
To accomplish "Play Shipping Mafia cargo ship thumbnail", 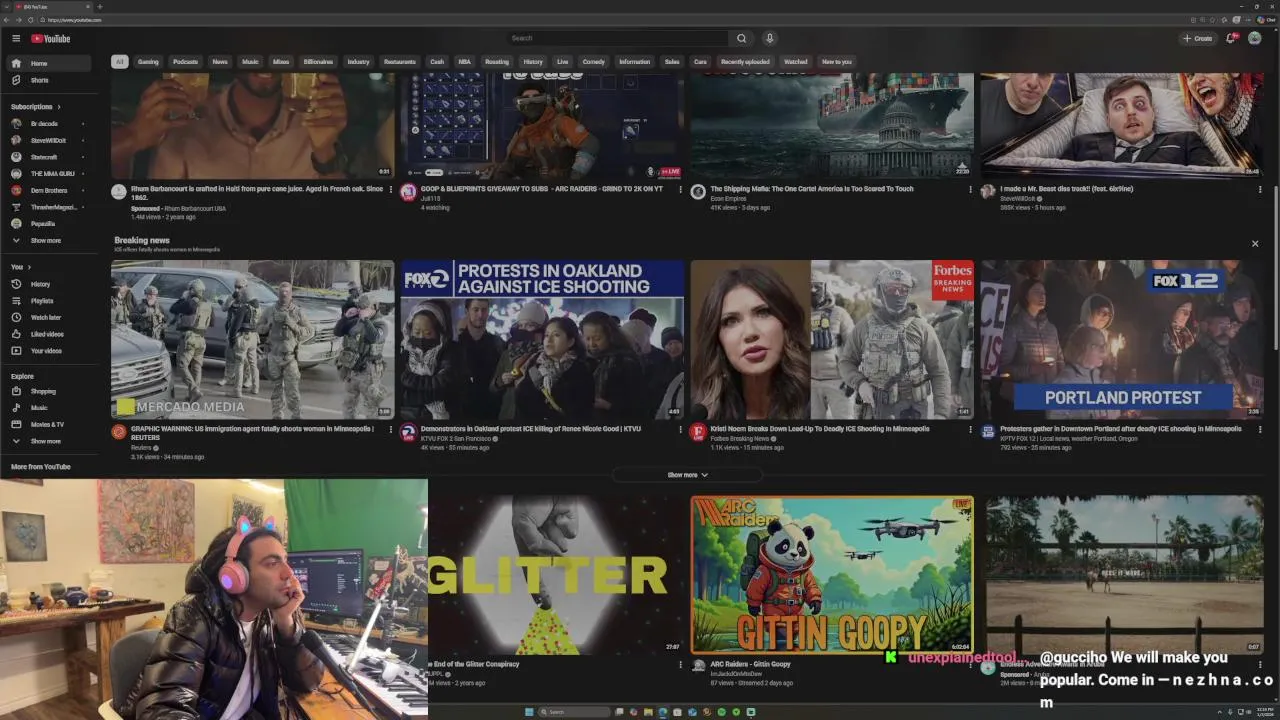I will (832, 125).
